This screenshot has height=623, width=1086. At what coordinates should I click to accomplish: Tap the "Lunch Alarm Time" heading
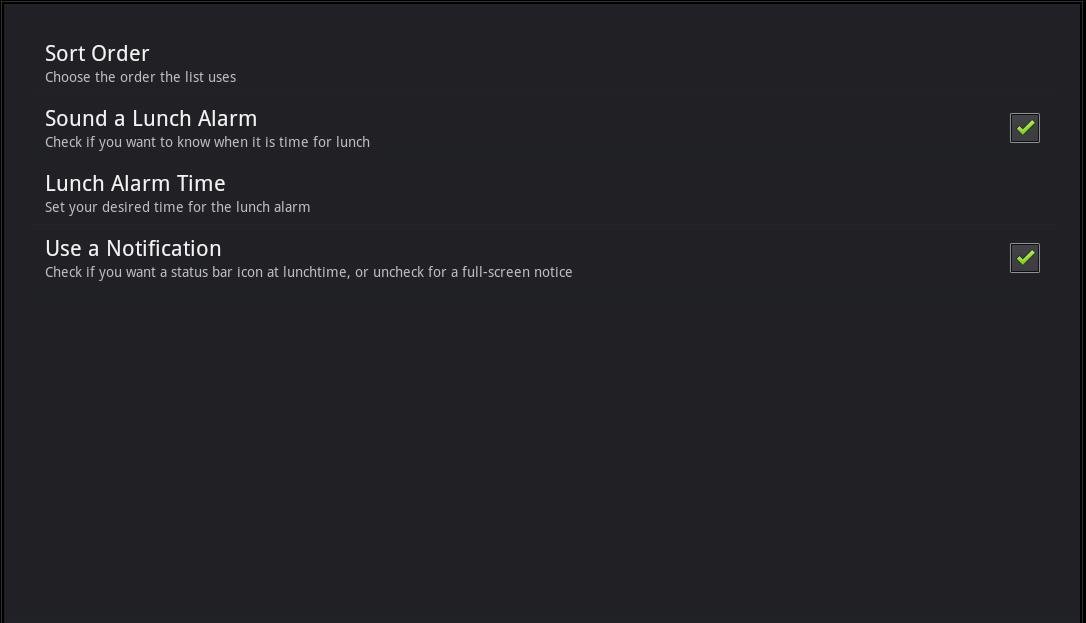pyautogui.click(x=135, y=184)
